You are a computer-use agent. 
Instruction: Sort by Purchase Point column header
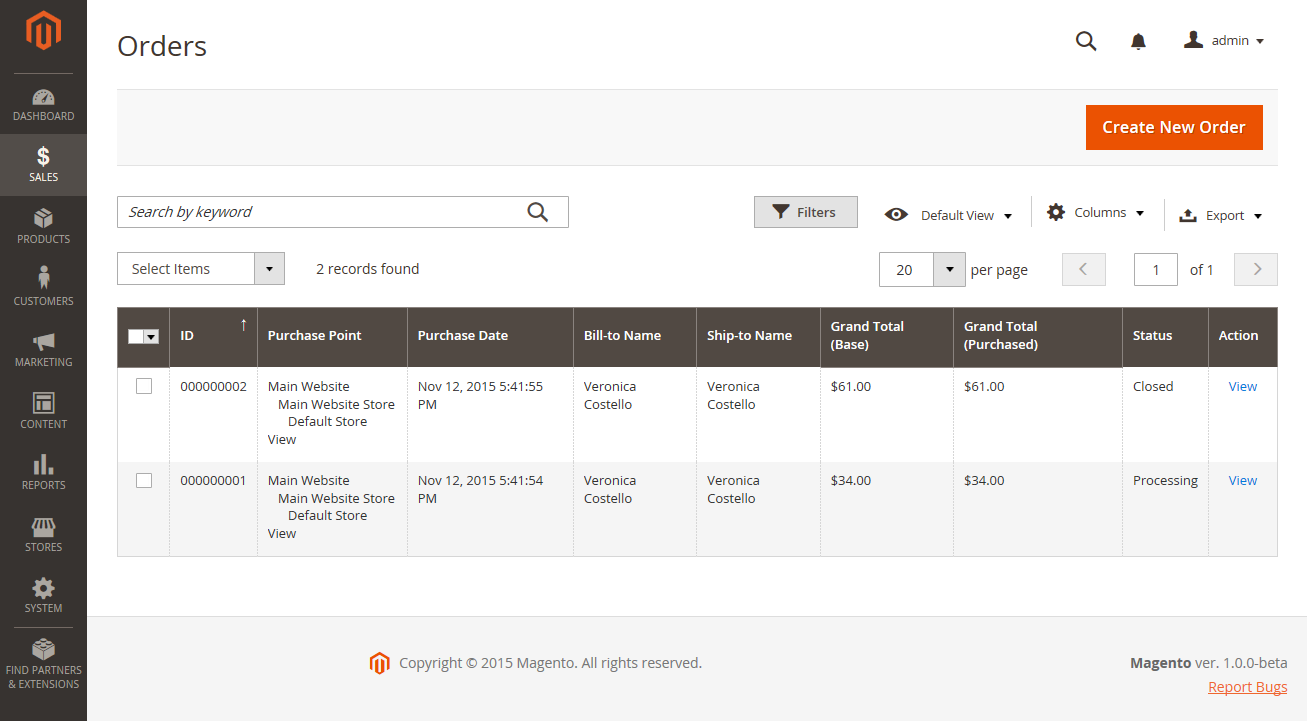(332, 336)
